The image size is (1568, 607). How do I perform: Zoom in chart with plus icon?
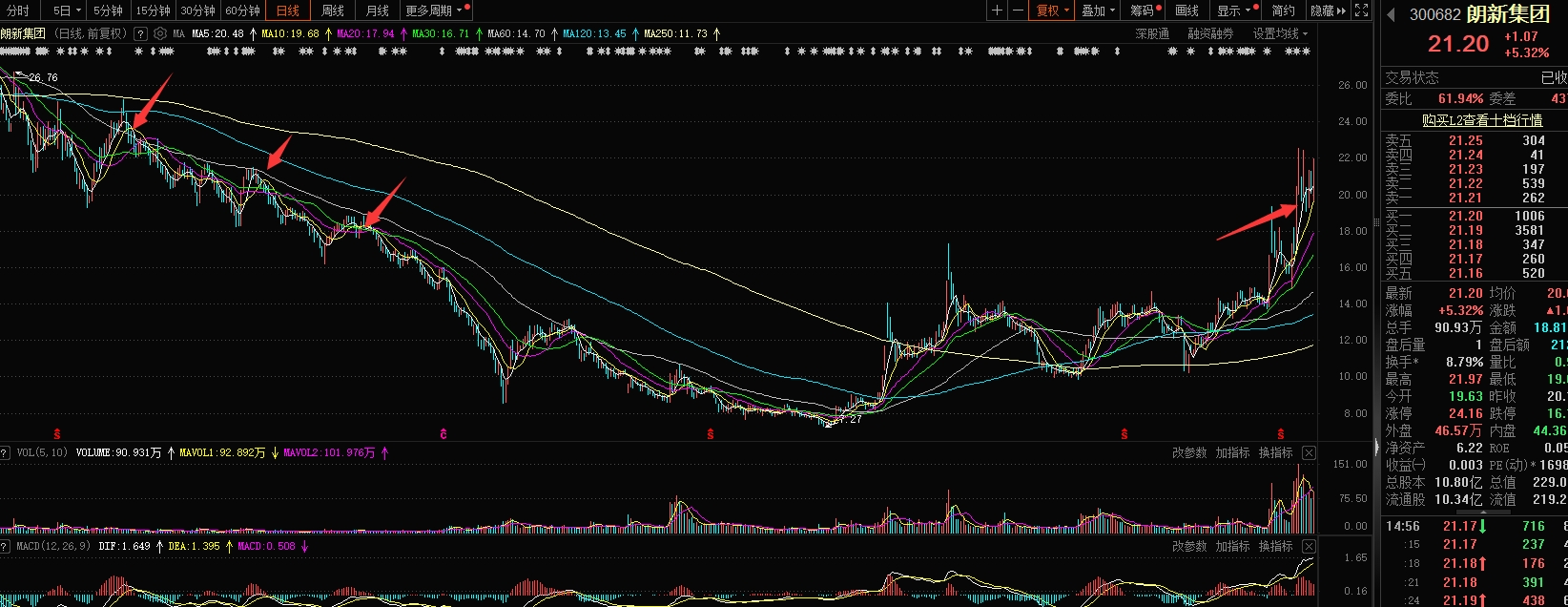(x=997, y=10)
